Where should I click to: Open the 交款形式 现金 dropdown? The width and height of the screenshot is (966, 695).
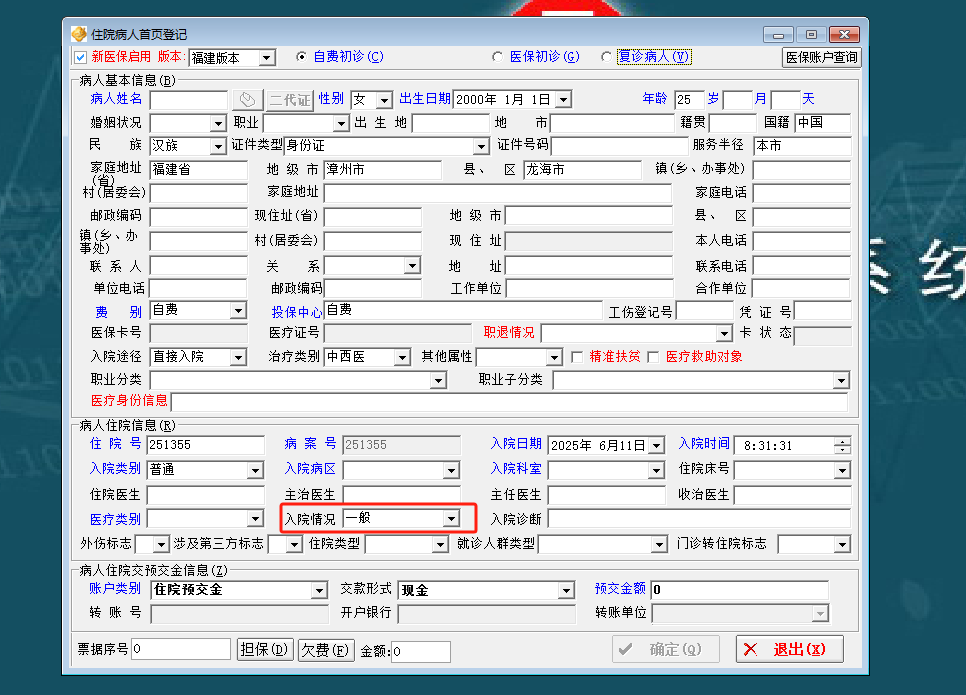(566, 590)
